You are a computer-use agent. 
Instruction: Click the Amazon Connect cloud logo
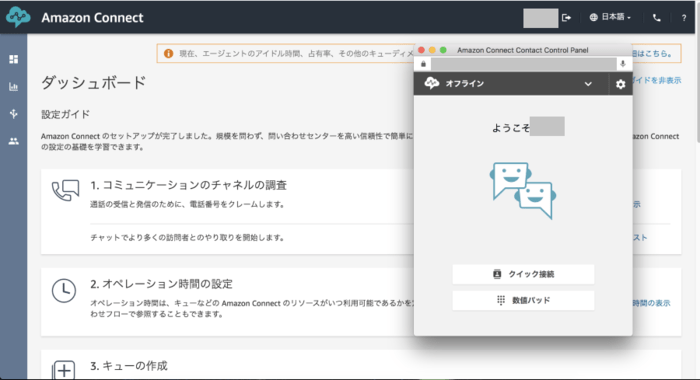click(x=18, y=17)
